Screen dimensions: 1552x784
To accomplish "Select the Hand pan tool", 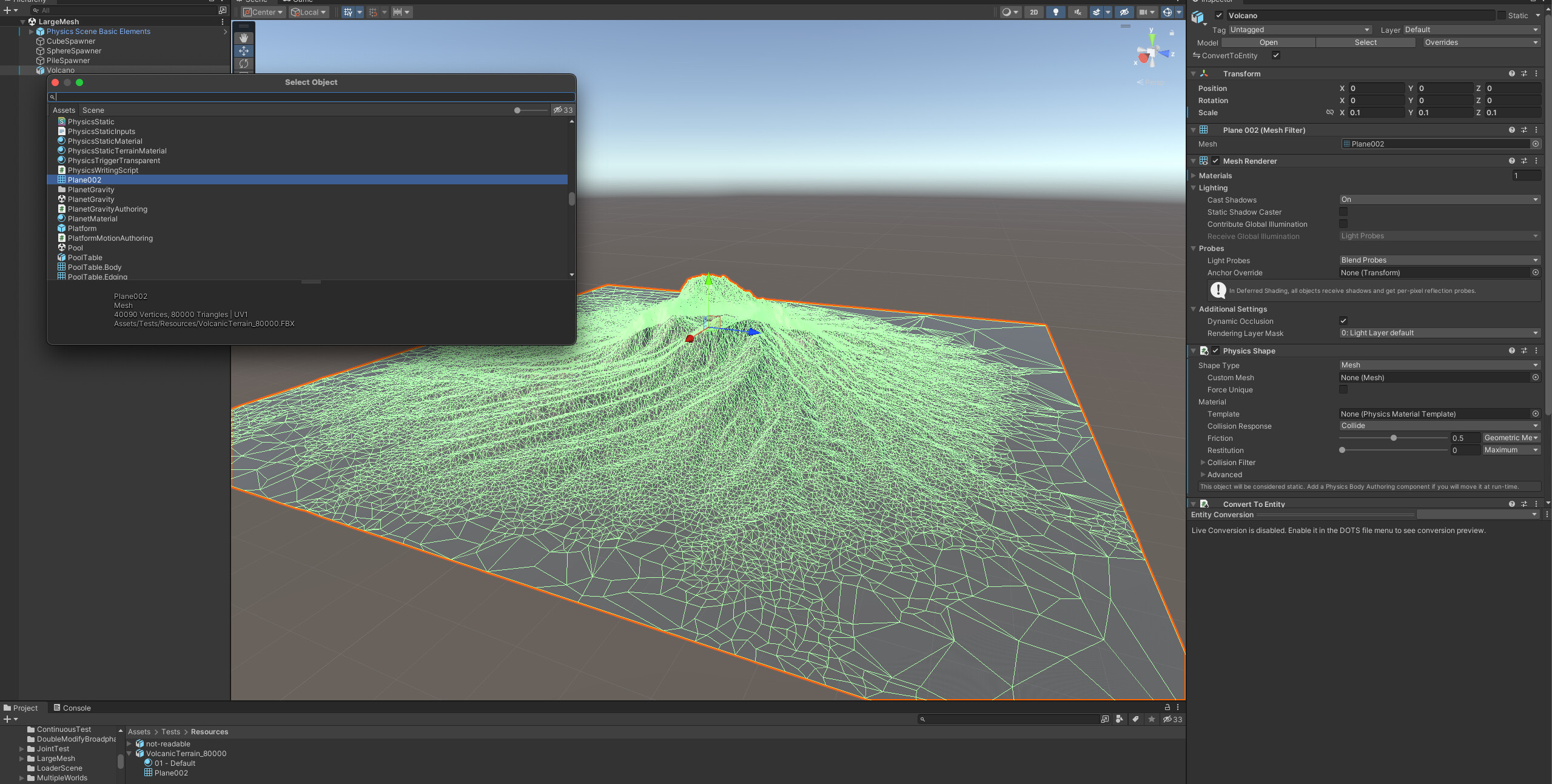I will coord(244,38).
